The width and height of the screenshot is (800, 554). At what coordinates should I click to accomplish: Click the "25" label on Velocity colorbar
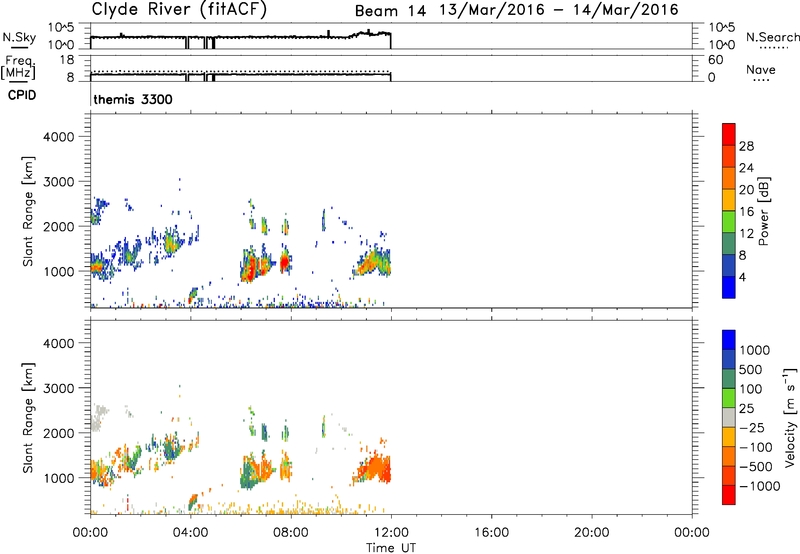pyautogui.click(x=746, y=409)
